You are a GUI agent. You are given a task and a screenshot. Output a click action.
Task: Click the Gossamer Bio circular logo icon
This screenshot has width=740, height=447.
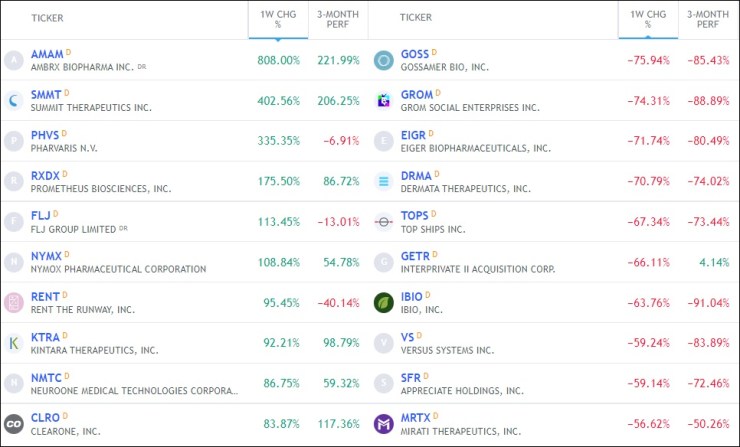coord(383,60)
